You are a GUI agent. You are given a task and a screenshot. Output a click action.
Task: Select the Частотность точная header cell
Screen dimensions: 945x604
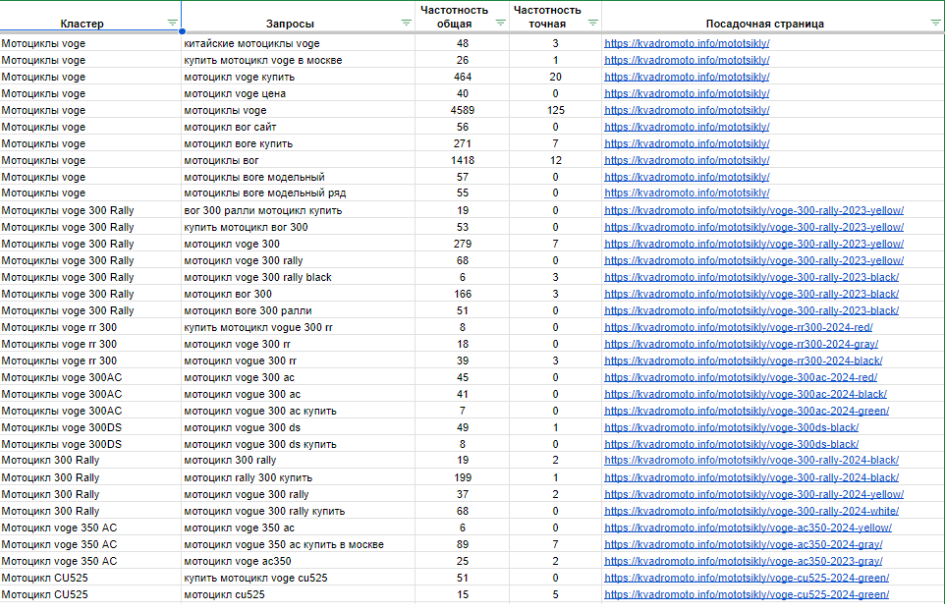[x=555, y=16]
